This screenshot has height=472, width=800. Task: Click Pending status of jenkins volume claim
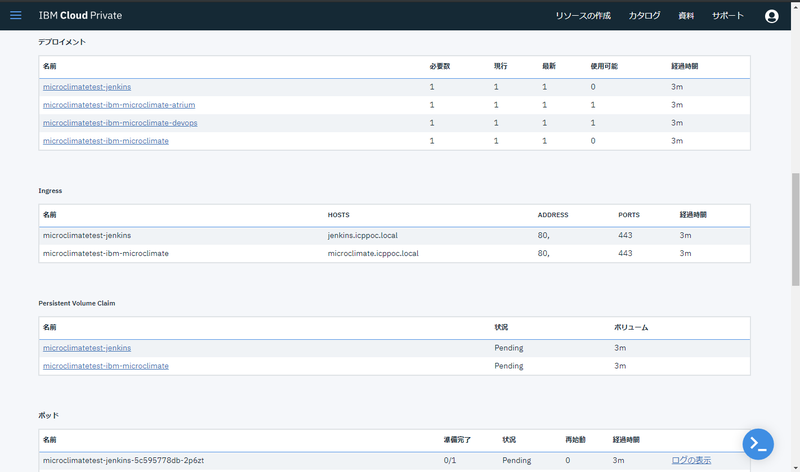pos(509,347)
